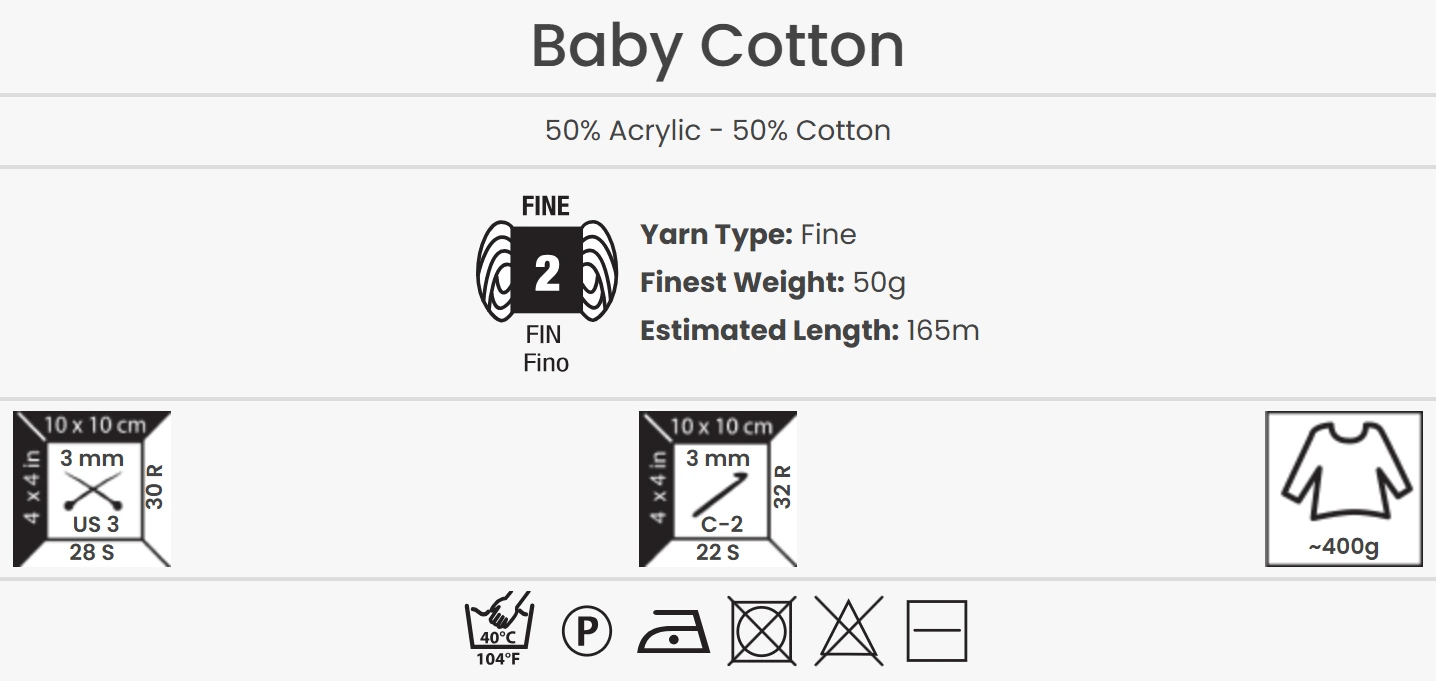
Task: Click the iron care symbol
Action: 673,632
